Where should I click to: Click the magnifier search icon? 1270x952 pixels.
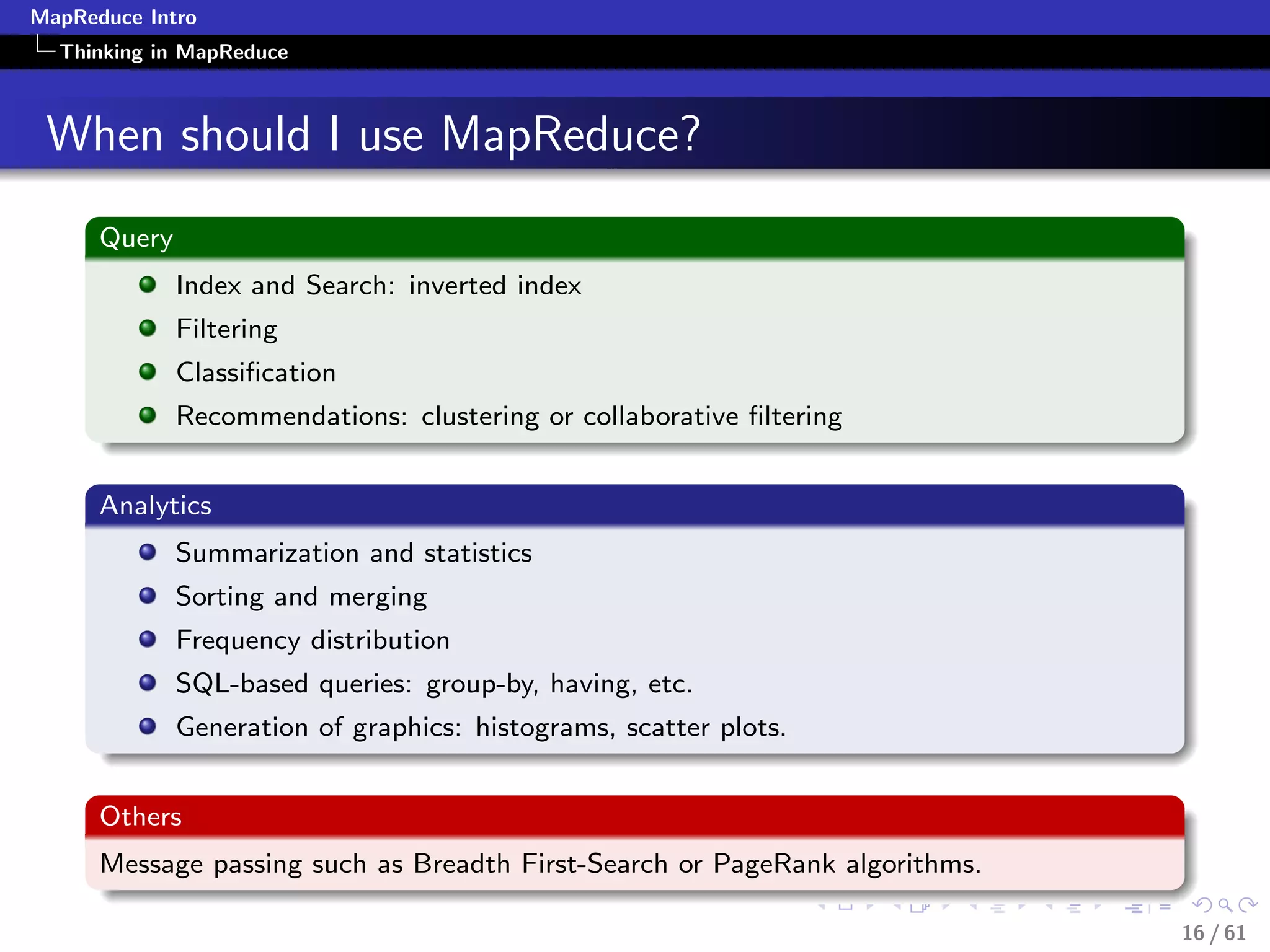[x=1225, y=906]
